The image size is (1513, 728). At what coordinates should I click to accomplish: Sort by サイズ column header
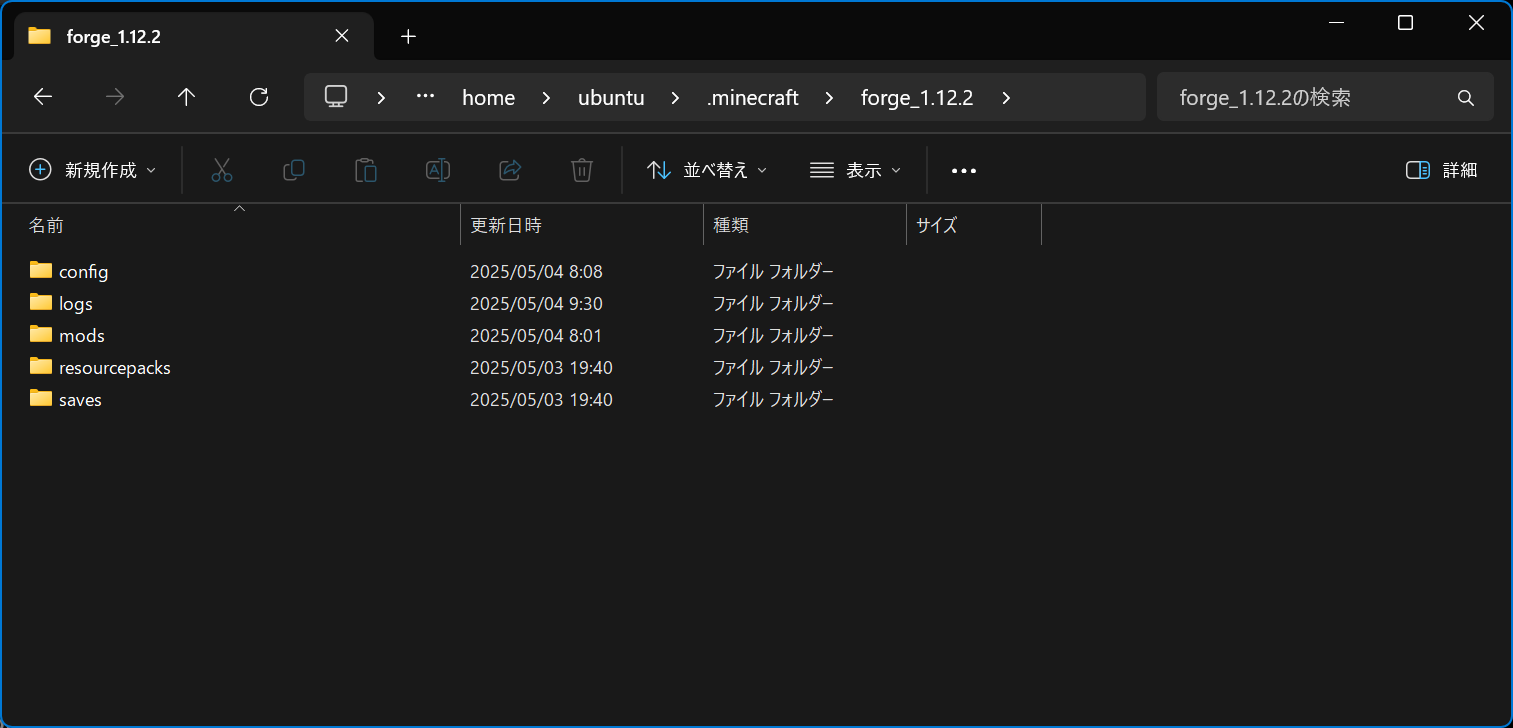click(937, 226)
